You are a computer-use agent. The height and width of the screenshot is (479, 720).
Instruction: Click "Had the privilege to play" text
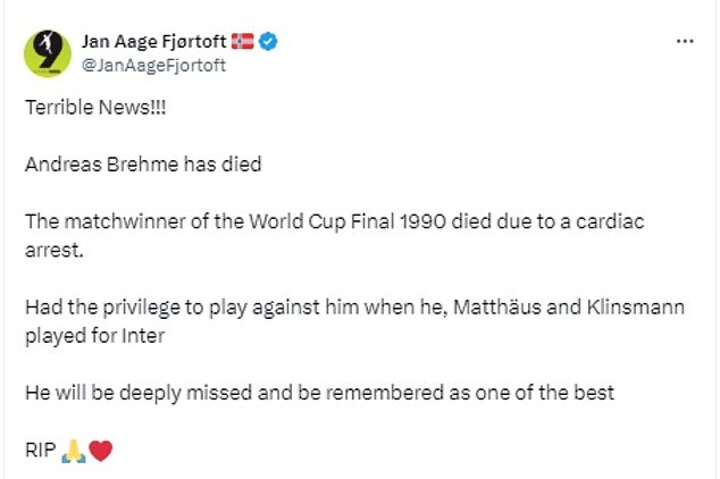point(125,307)
